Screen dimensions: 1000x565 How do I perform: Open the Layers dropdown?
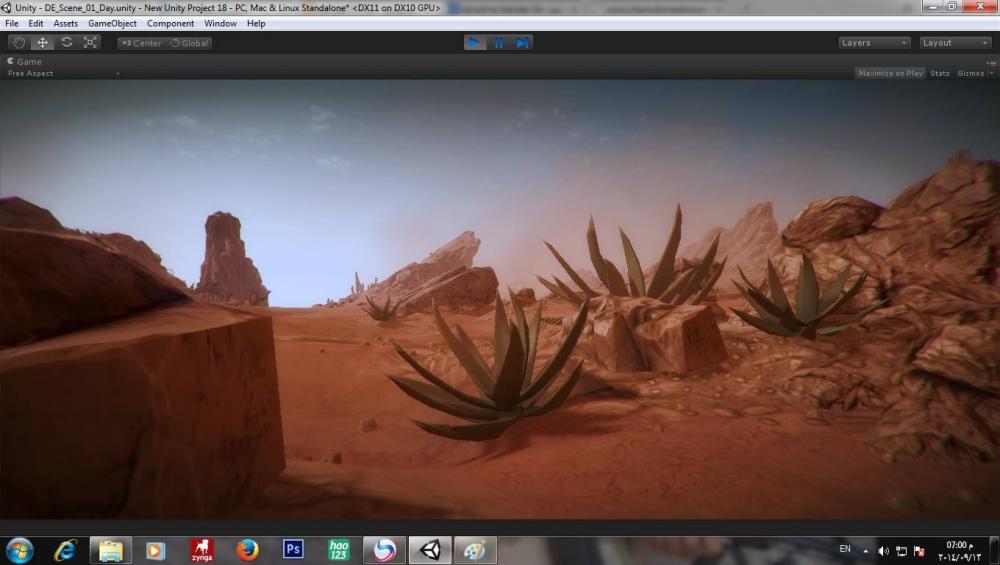[x=874, y=43]
